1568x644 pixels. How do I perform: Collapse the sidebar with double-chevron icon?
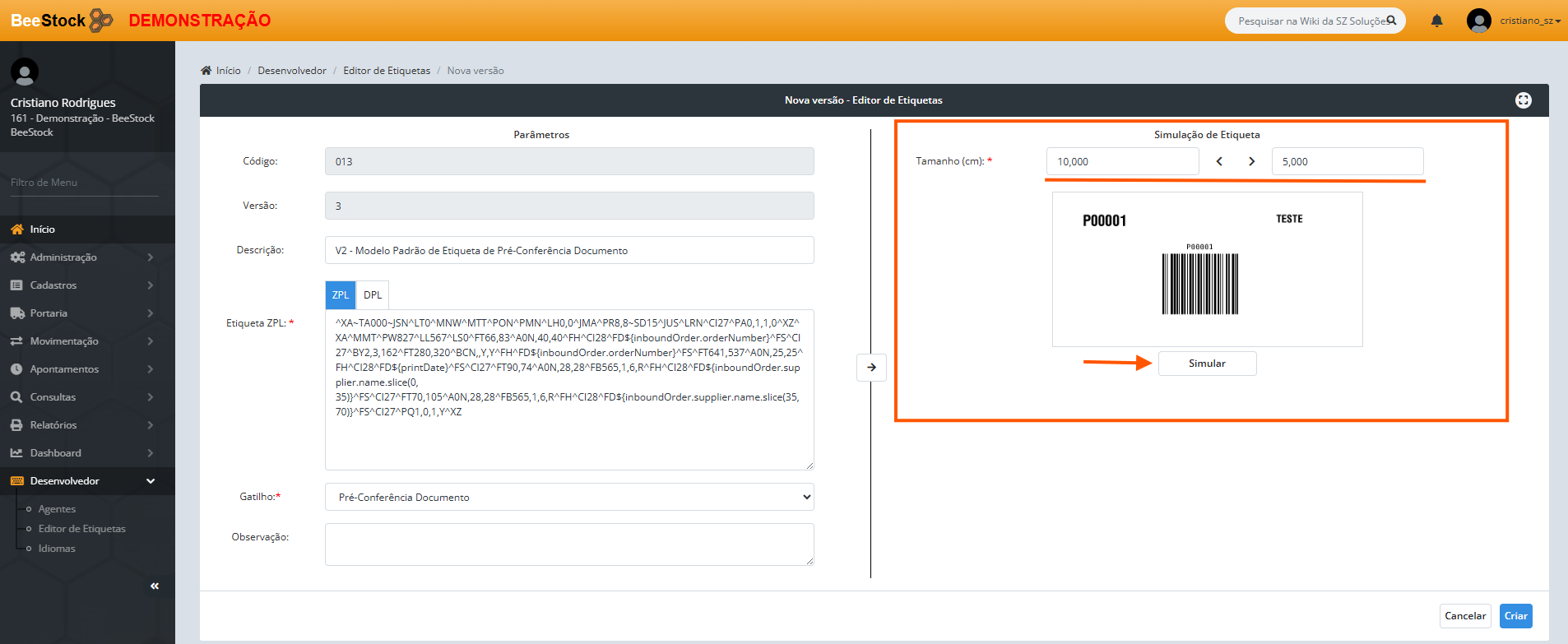[155, 586]
